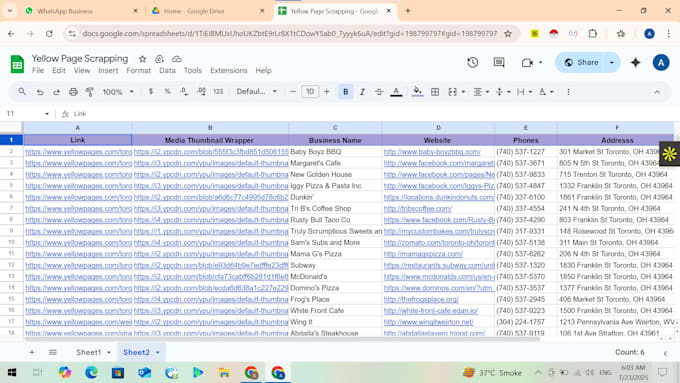Undo the last action
The height and width of the screenshot is (383, 680).
40,92
